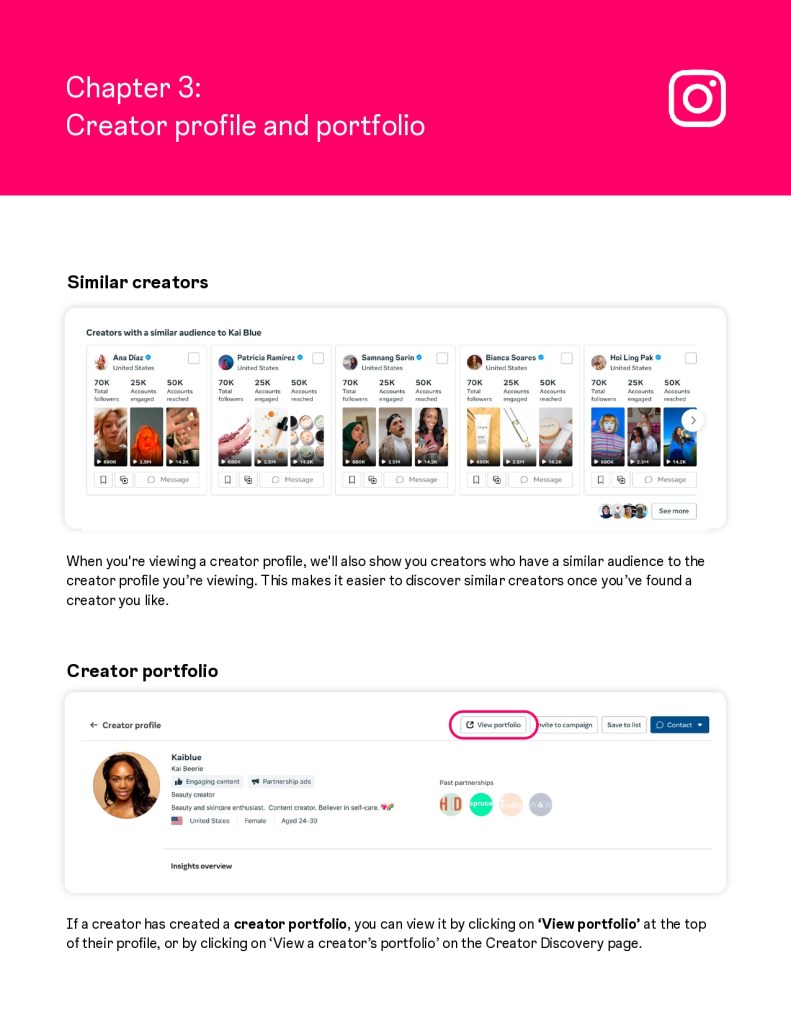Open Kaiblue's profile photo
This screenshot has width=791, height=1023.
pyautogui.click(x=126, y=785)
